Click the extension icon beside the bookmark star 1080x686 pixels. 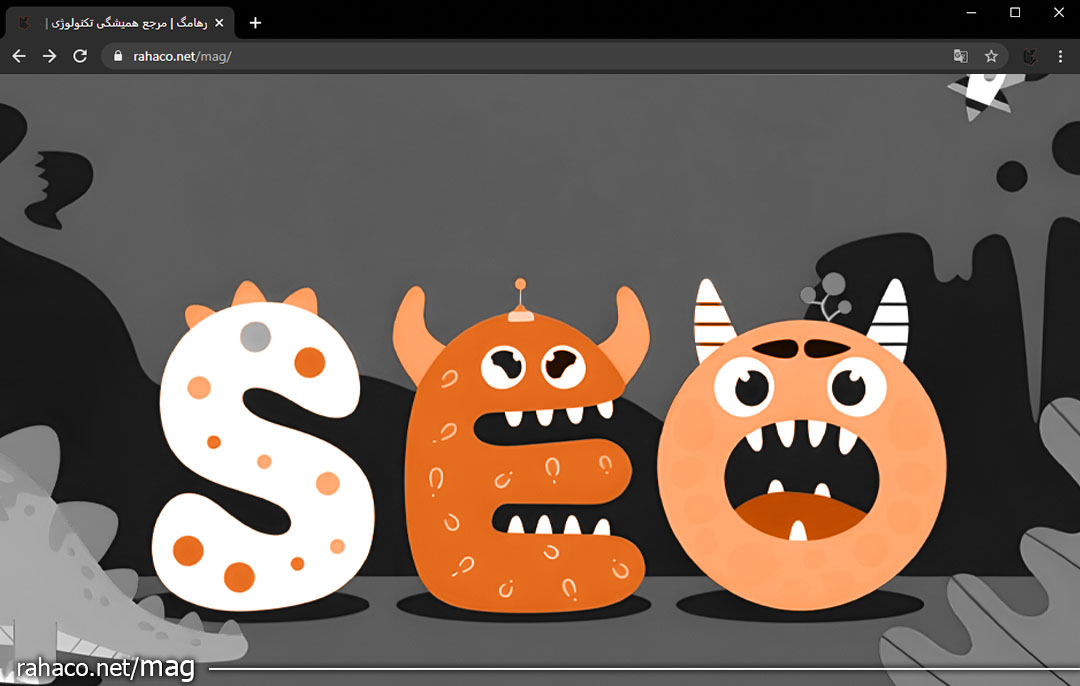(x=1030, y=56)
